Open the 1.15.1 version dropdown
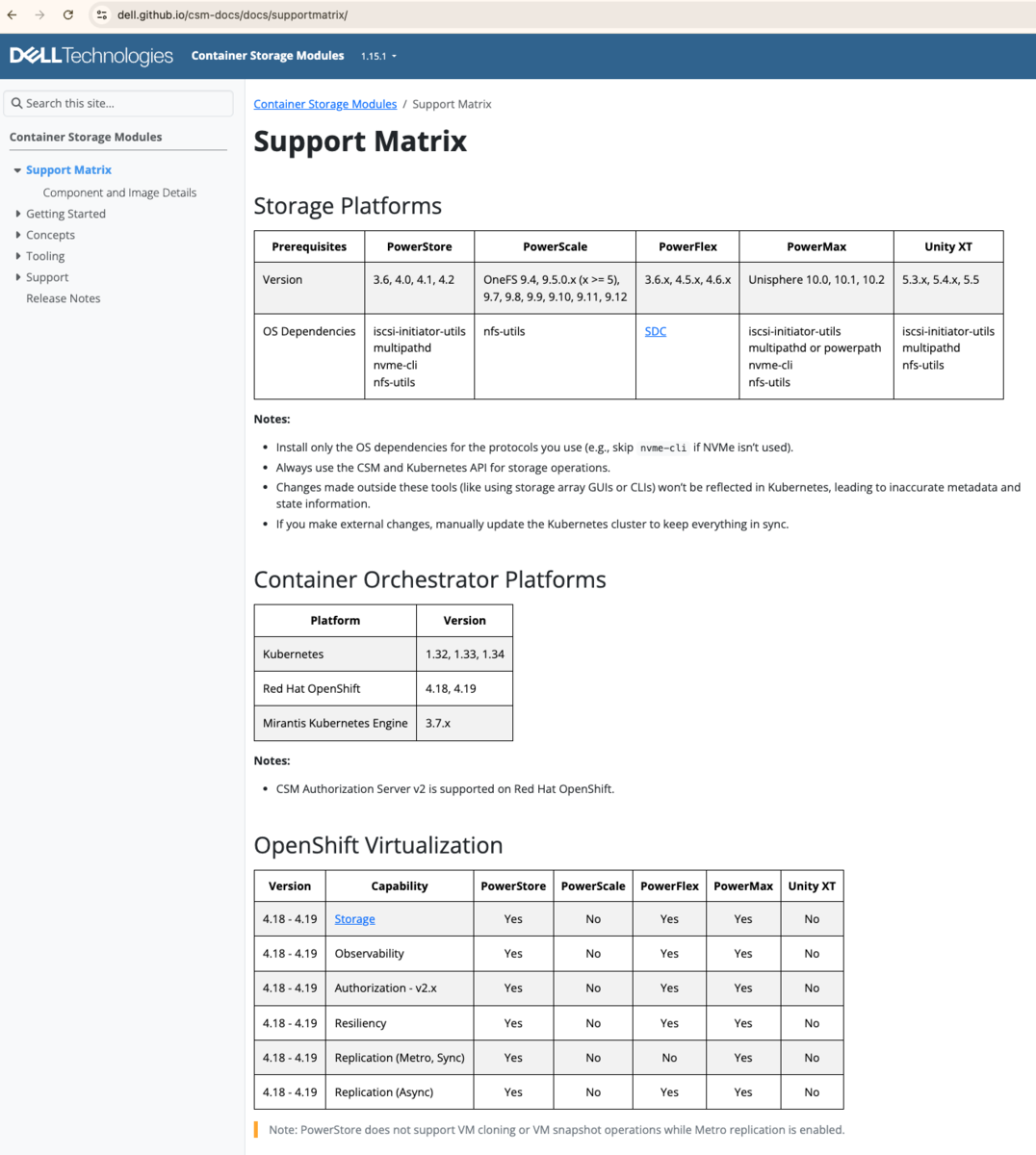The image size is (1036, 1155). tap(378, 56)
